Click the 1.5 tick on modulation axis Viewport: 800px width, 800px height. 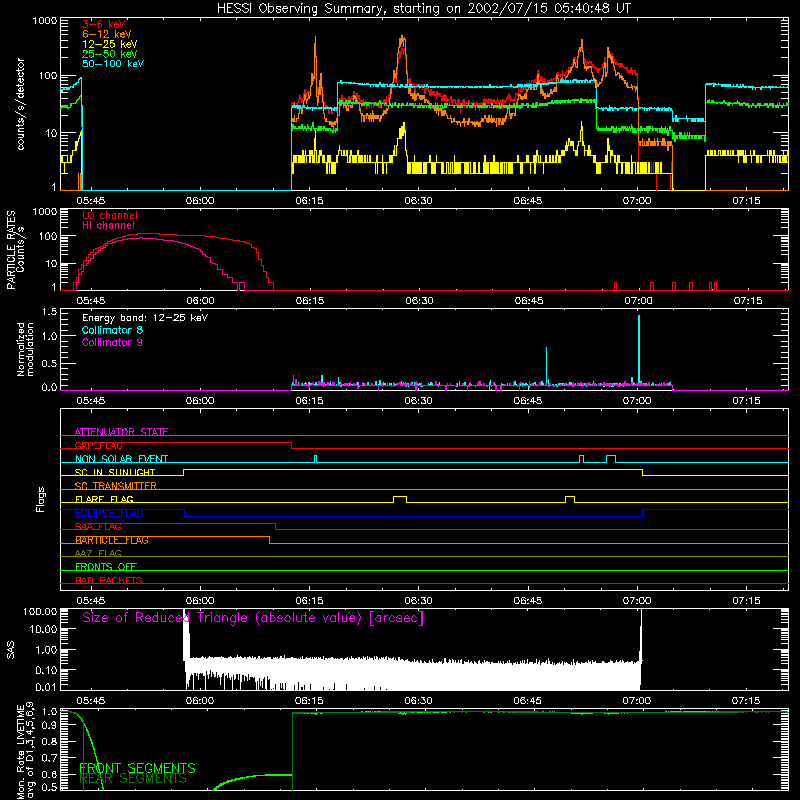pyautogui.click(x=50, y=312)
